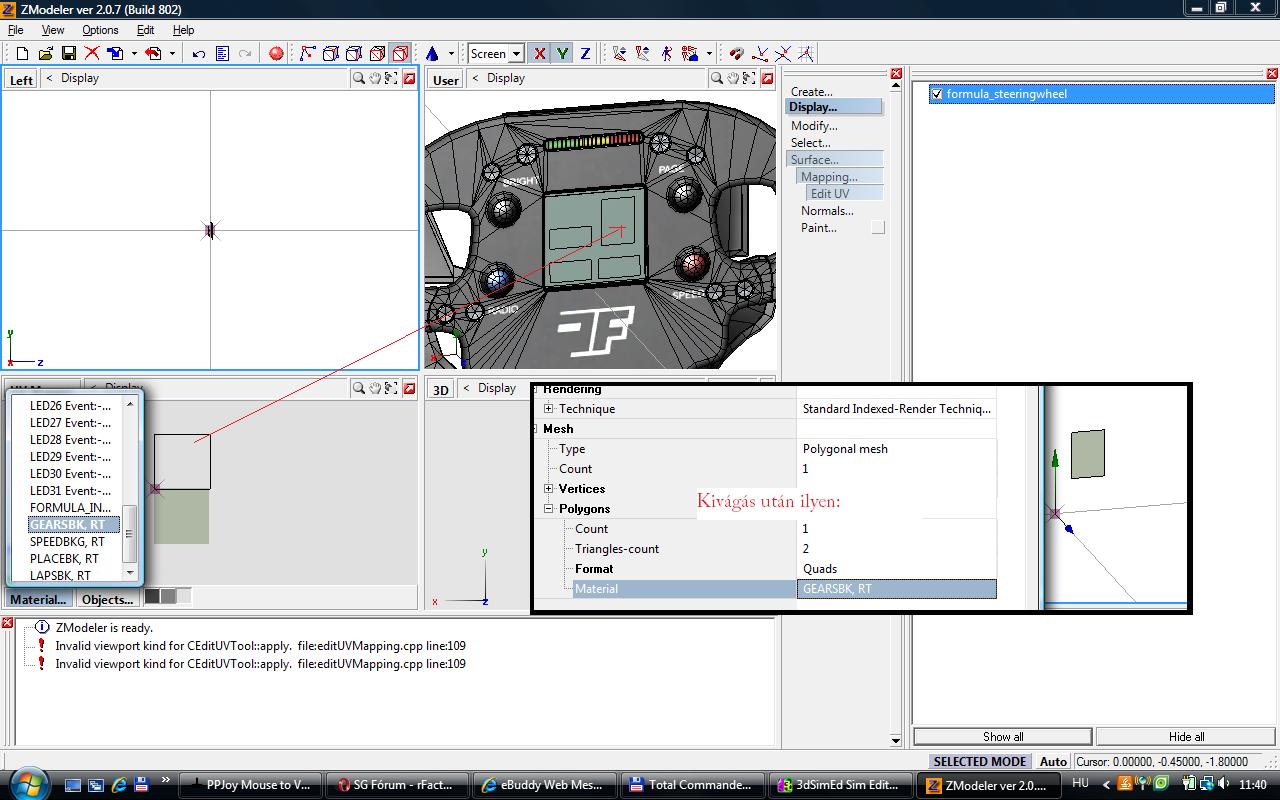Toggle the Z axis lock button
Screen dimensions: 1280x800
(x=586, y=53)
